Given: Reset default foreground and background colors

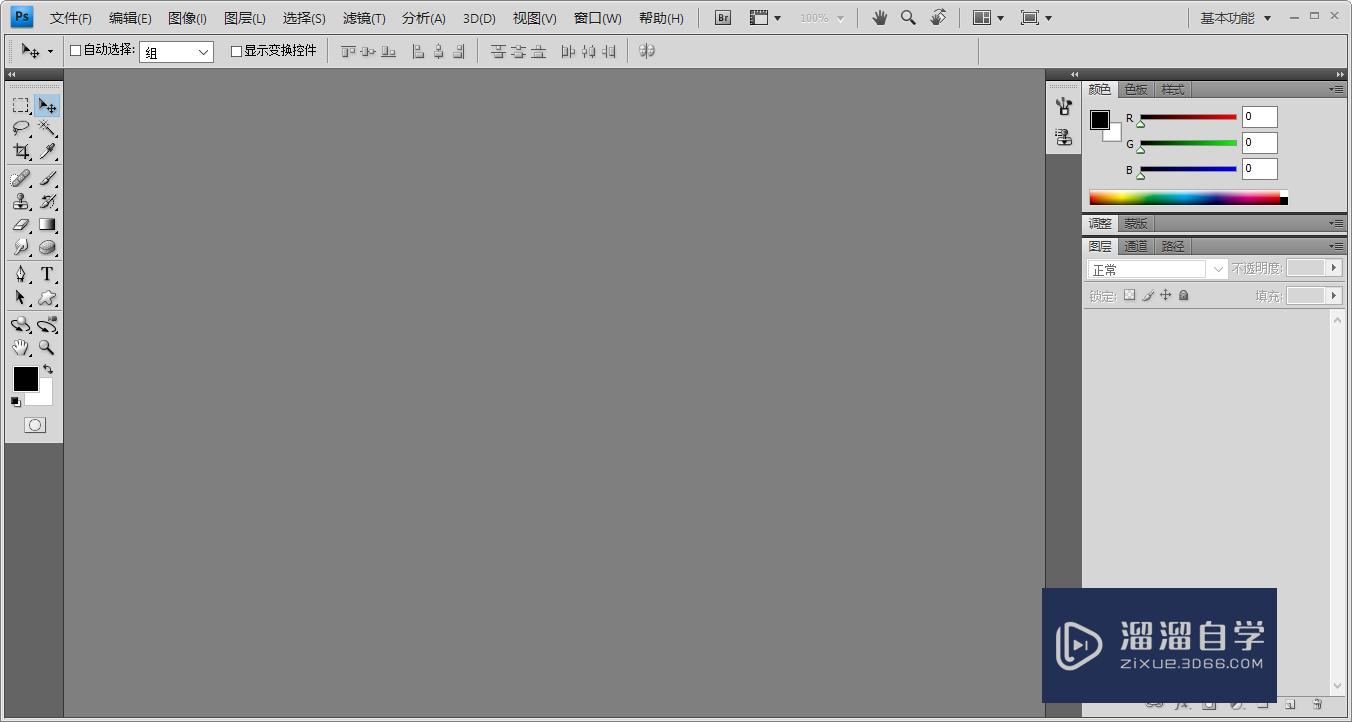Looking at the screenshot, I should (15, 401).
